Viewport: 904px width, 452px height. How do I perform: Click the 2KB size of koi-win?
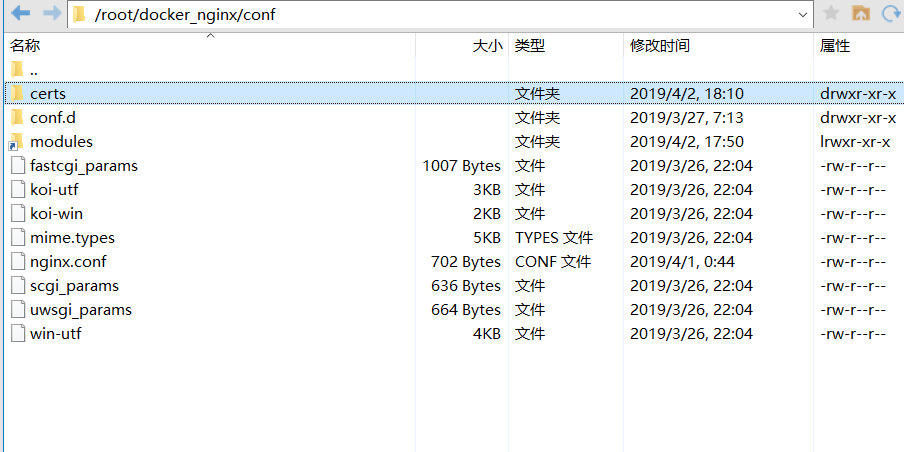tap(487, 214)
